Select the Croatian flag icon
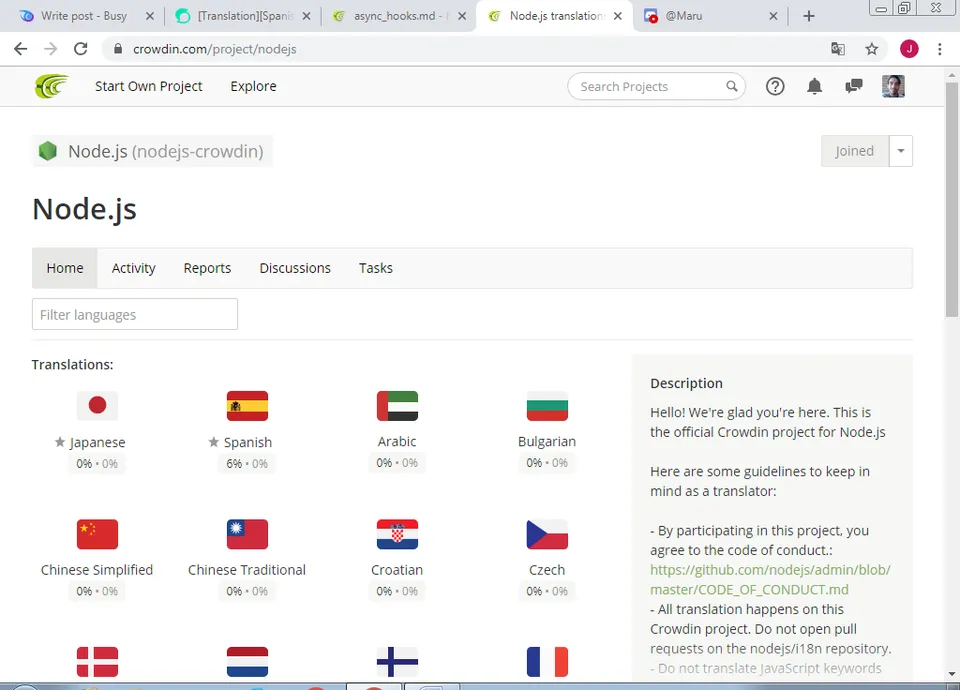The width and height of the screenshot is (960, 690). tap(397, 534)
